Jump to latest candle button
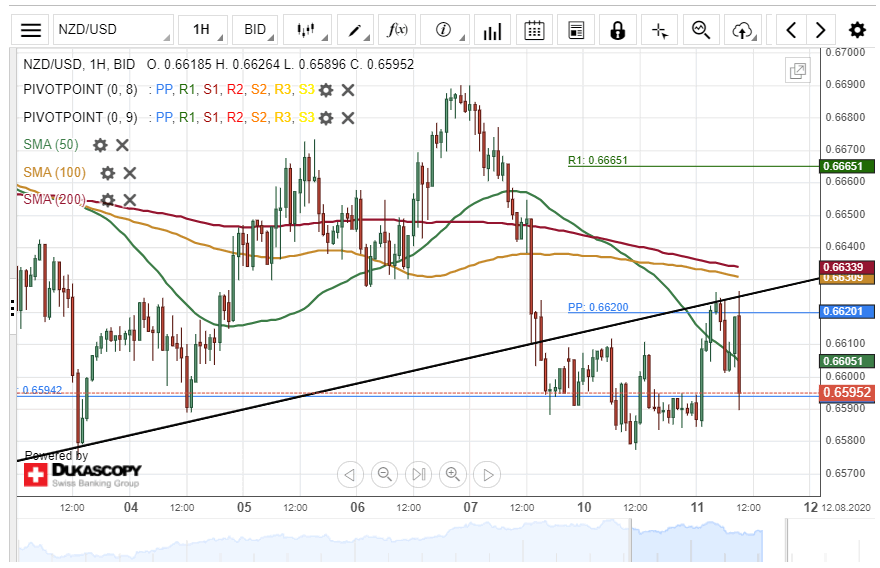The image size is (880, 568). pyautogui.click(x=419, y=475)
